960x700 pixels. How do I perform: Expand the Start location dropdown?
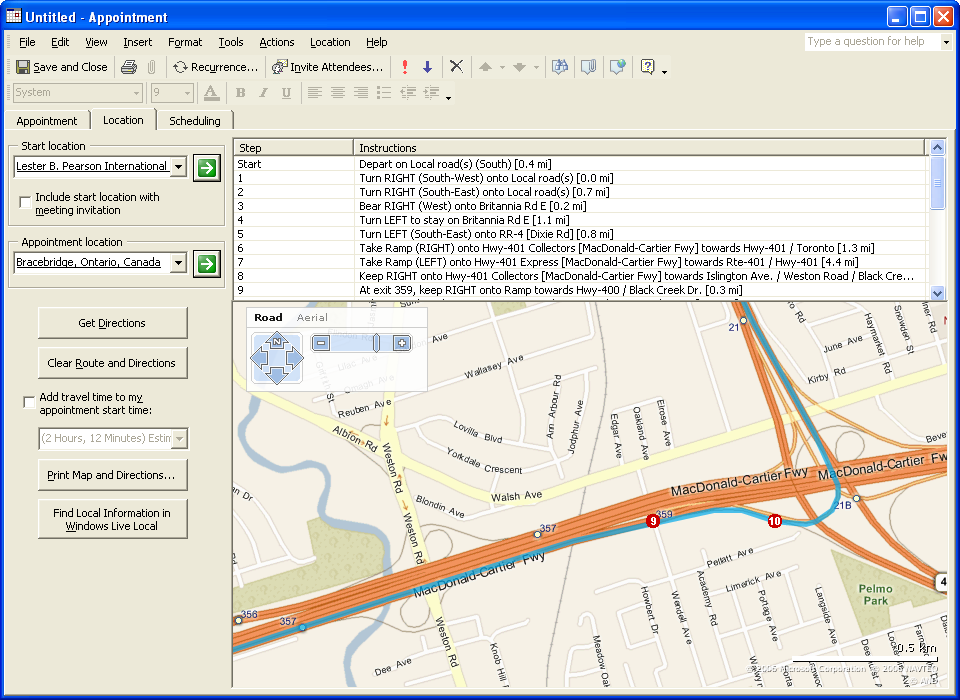click(x=178, y=167)
